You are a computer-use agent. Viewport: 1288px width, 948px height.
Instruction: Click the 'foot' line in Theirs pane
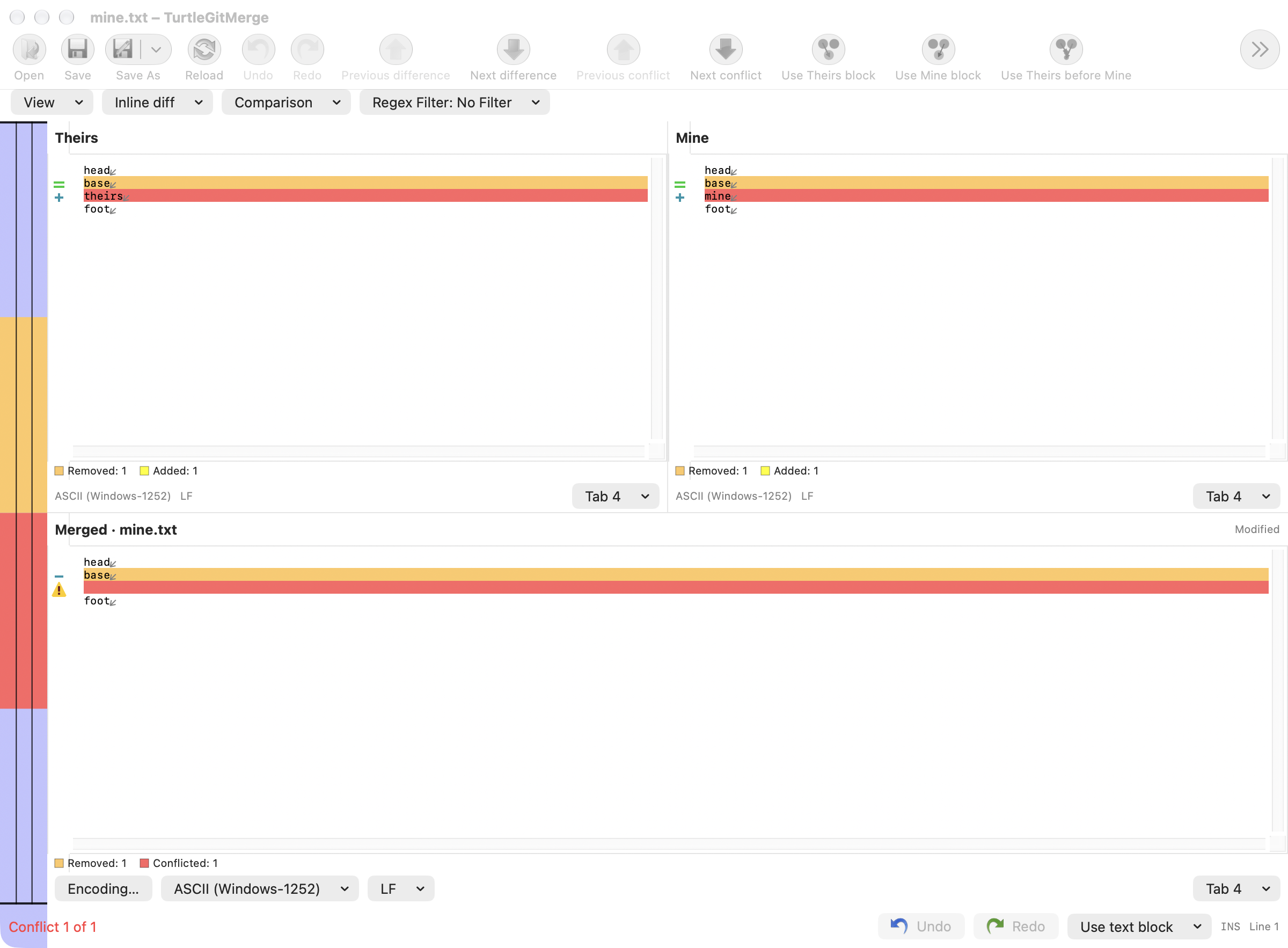coord(365,209)
